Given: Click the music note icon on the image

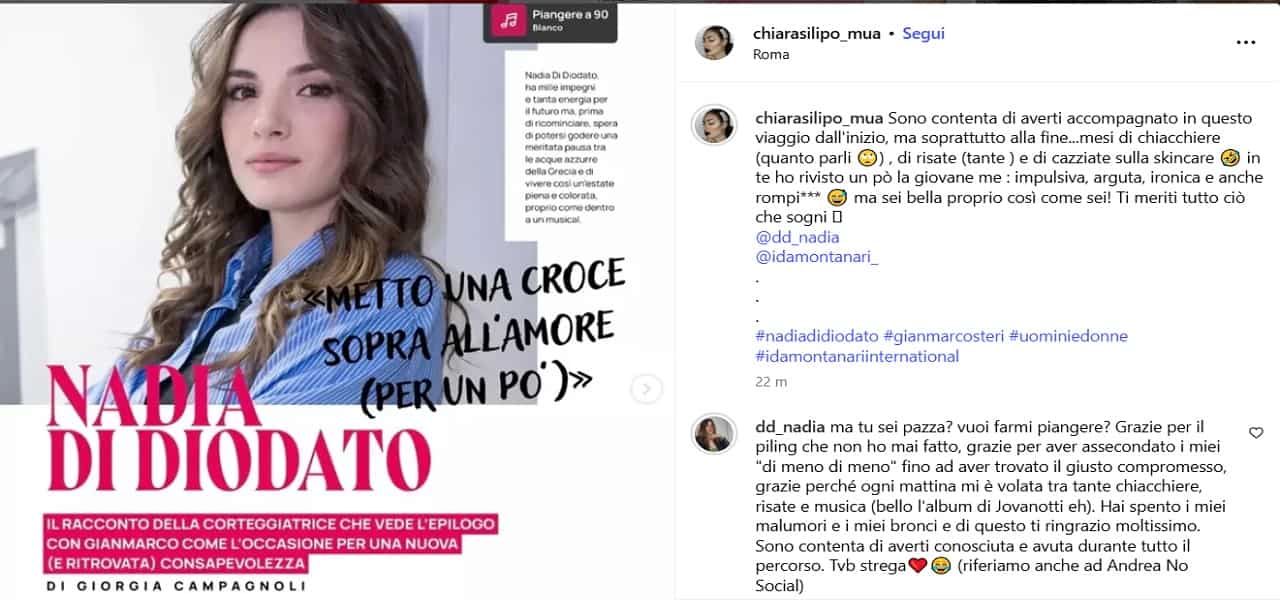Looking at the screenshot, I should click(x=509, y=20).
